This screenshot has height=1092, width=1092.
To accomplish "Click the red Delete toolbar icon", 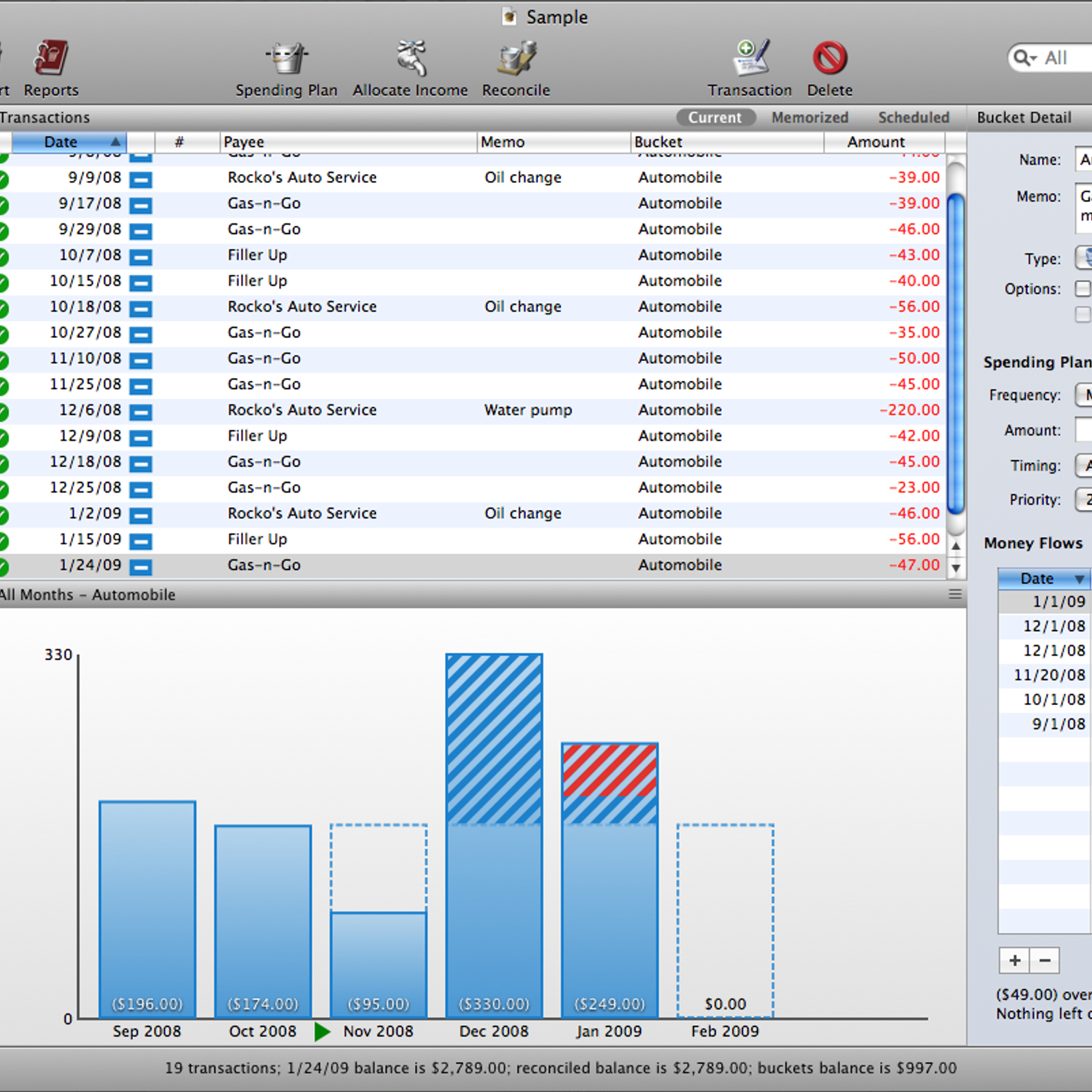I will pyautogui.click(x=830, y=59).
